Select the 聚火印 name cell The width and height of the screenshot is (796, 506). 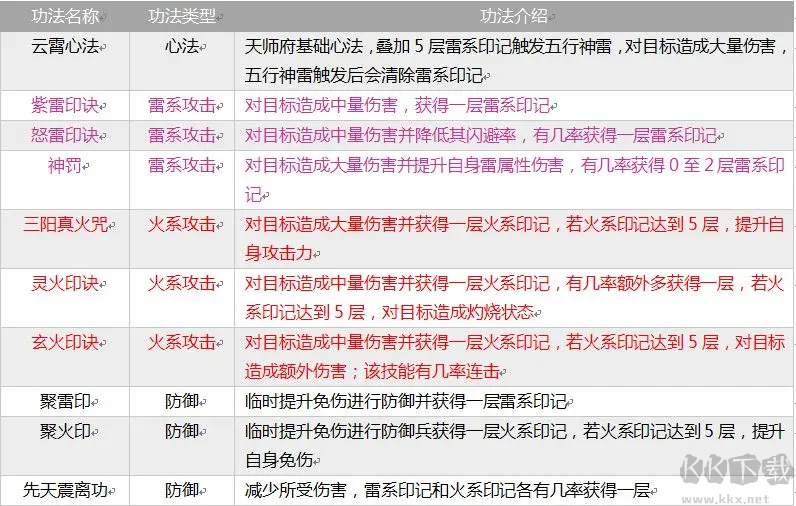pyautogui.click(x=65, y=446)
